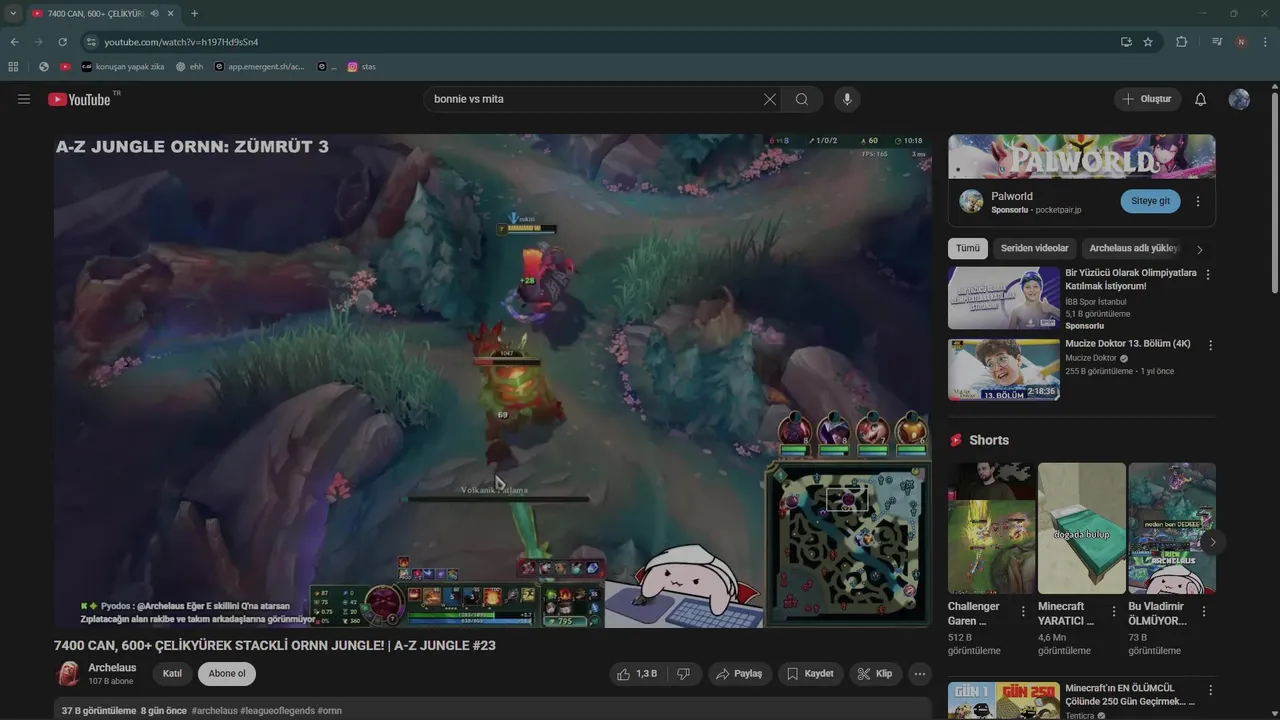
Task: Click the Archelaus channel avatar
Action: [x=69, y=674]
